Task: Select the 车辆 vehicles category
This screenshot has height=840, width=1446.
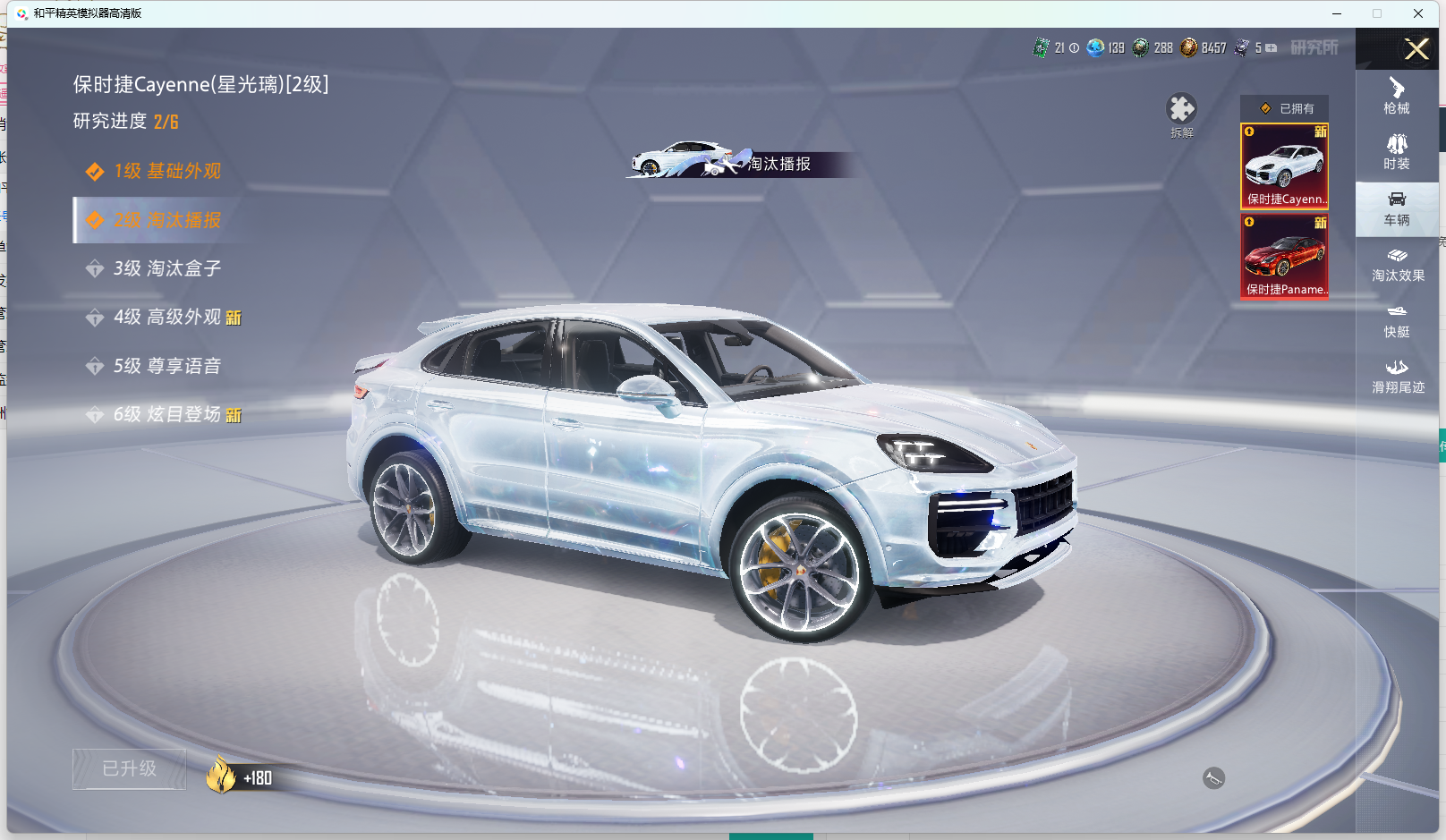Action: pyautogui.click(x=1396, y=208)
